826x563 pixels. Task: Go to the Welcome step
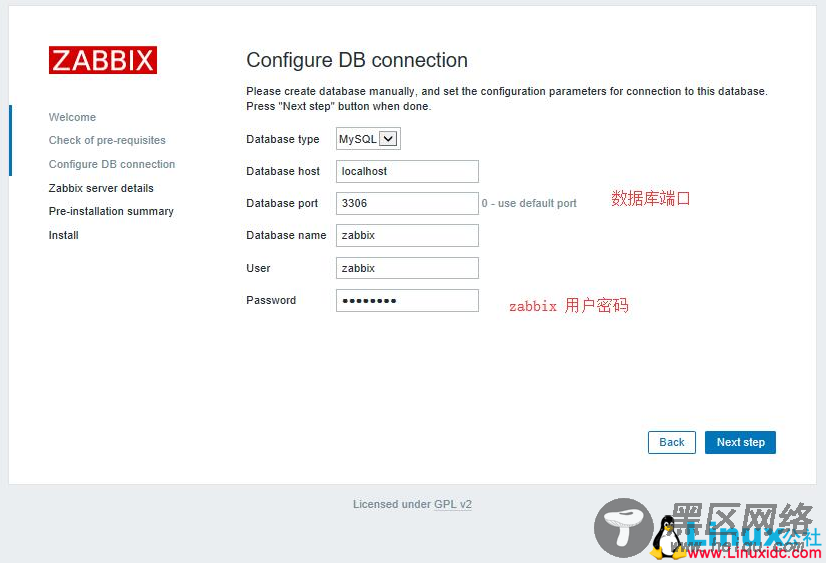pyautogui.click(x=72, y=117)
